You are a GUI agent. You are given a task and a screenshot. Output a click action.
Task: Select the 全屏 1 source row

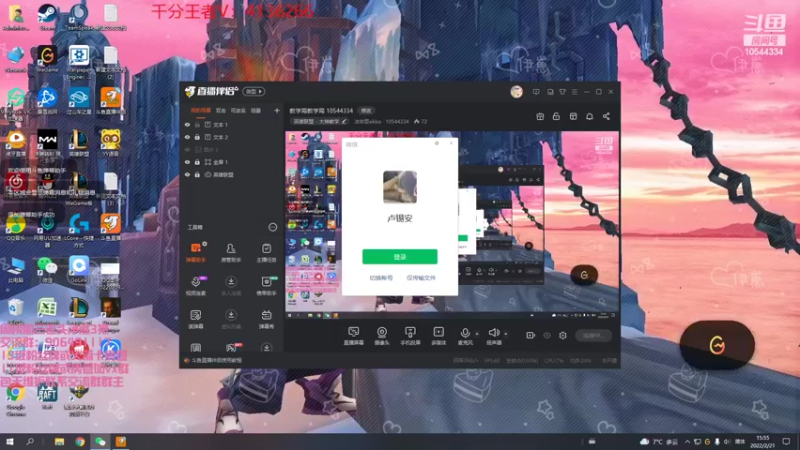click(x=232, y=162)
